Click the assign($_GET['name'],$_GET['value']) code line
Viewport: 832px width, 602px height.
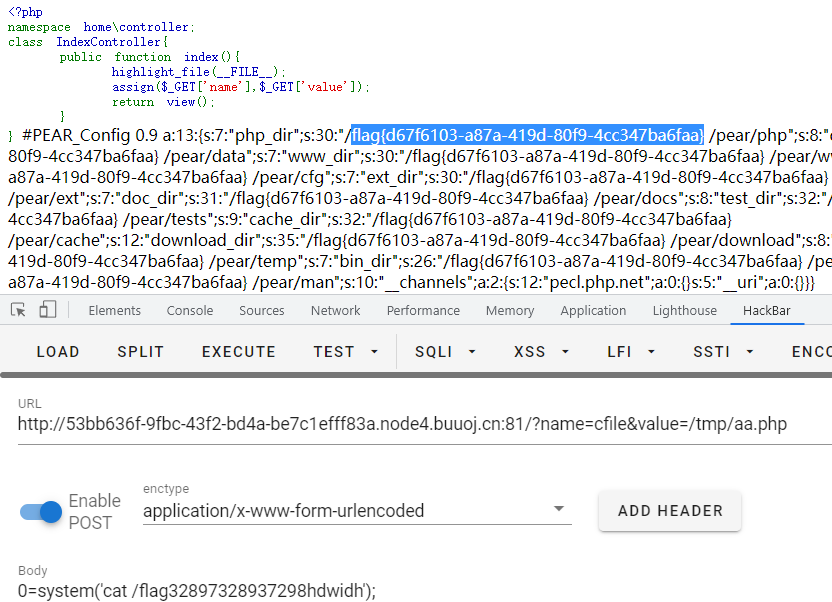coord(240,87)
